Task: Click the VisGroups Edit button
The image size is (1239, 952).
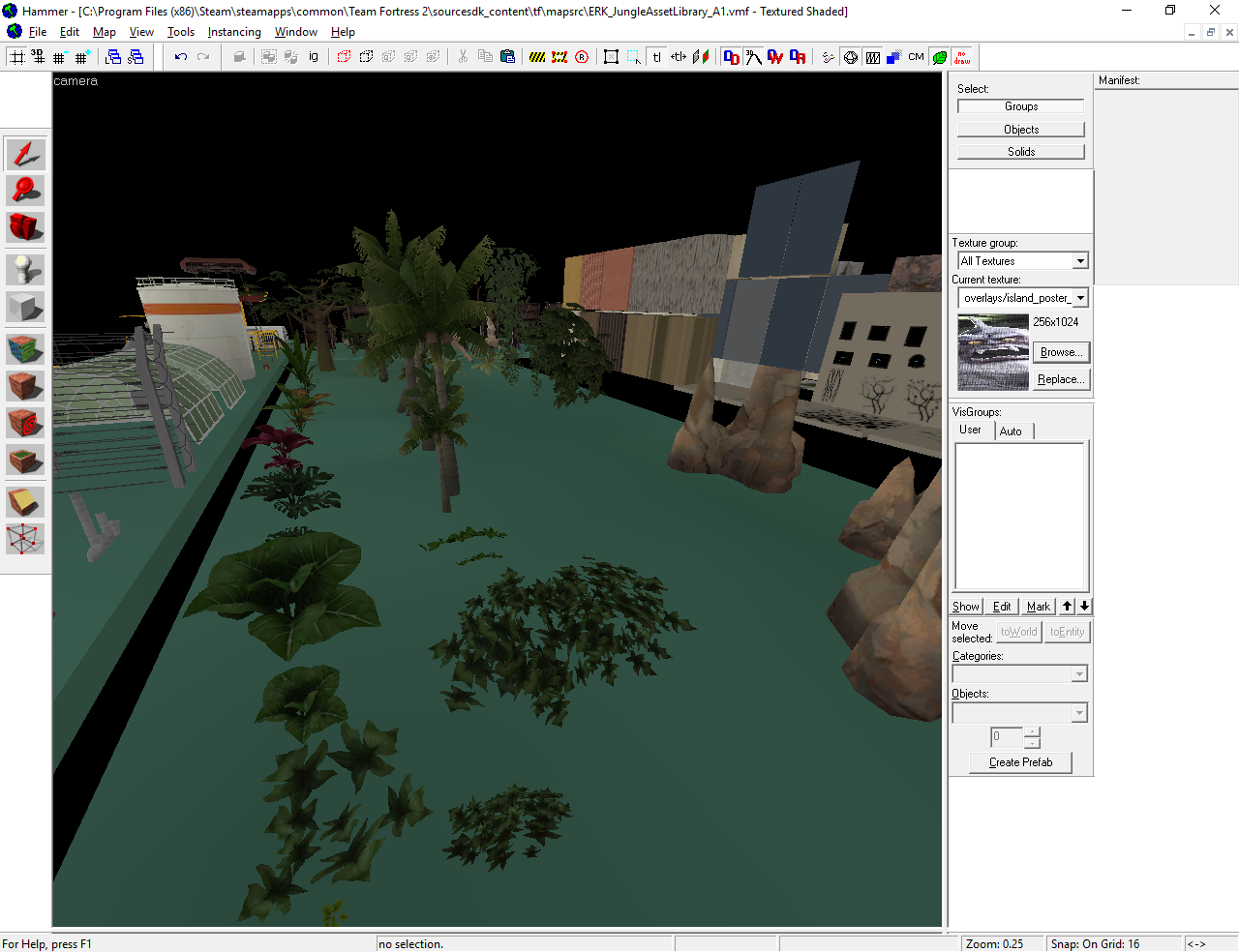Action: pos(1002,607)
